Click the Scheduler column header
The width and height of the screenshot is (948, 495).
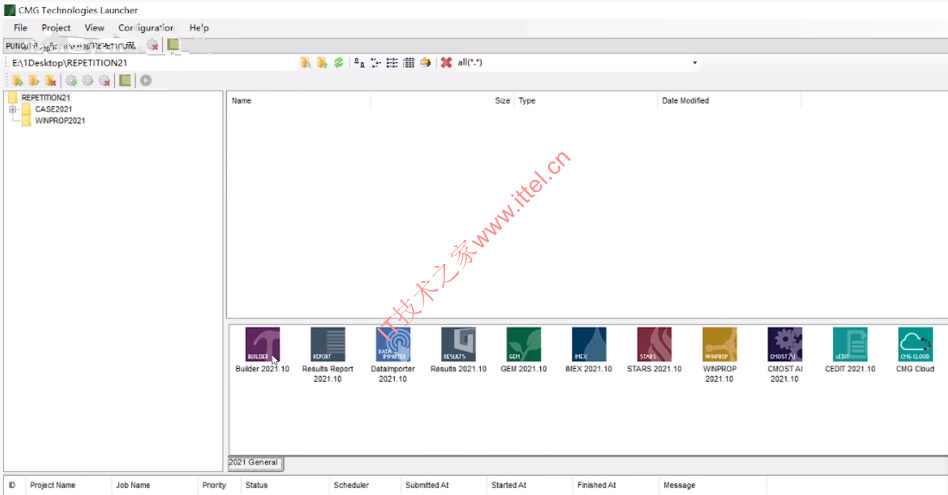[x=365, y=485]
